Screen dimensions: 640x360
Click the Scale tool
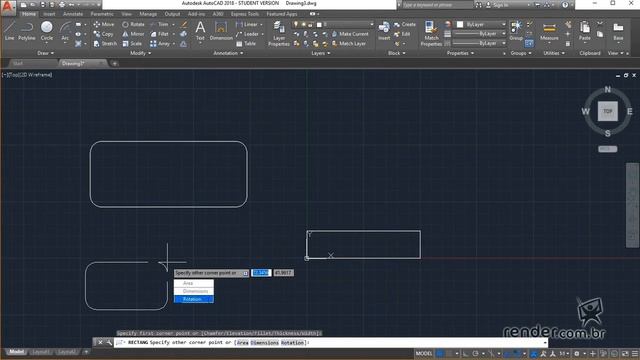[132, 44]
